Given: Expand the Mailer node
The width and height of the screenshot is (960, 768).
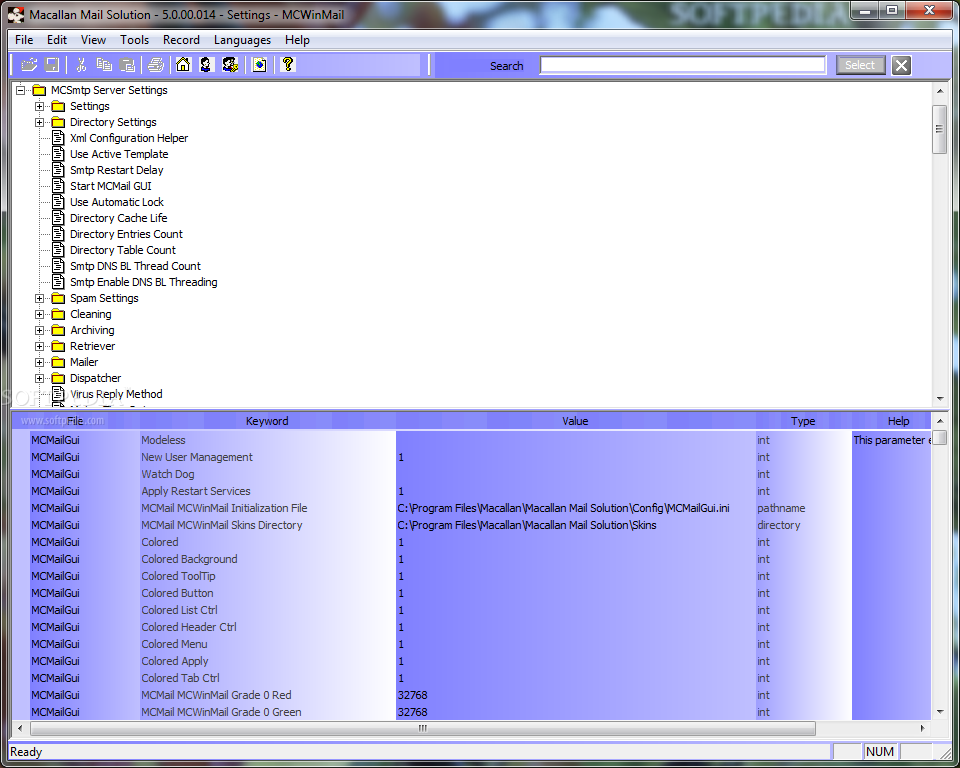Looking at the screenshot, I should click(x=39, y=362).
